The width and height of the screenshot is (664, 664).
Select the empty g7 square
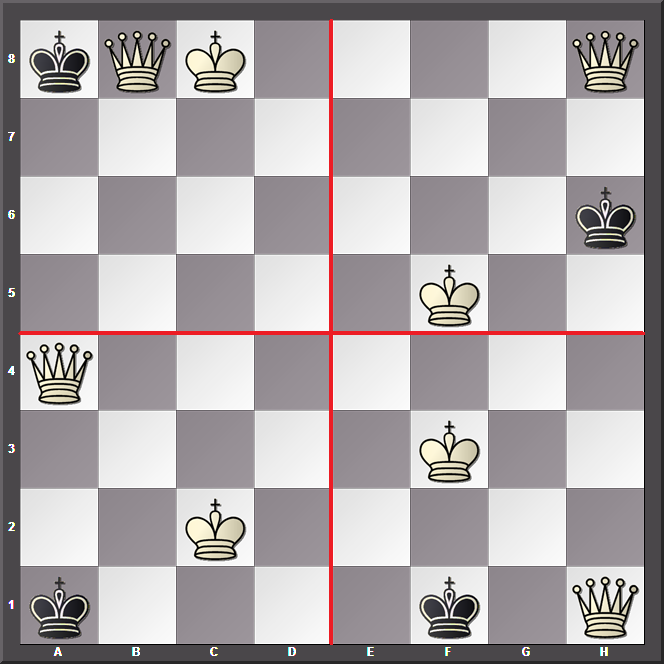point(527,138)
